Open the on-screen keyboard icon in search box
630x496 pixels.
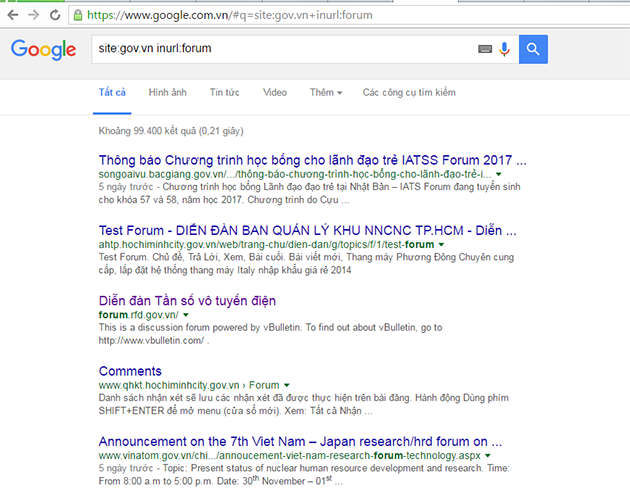[485, 49]
